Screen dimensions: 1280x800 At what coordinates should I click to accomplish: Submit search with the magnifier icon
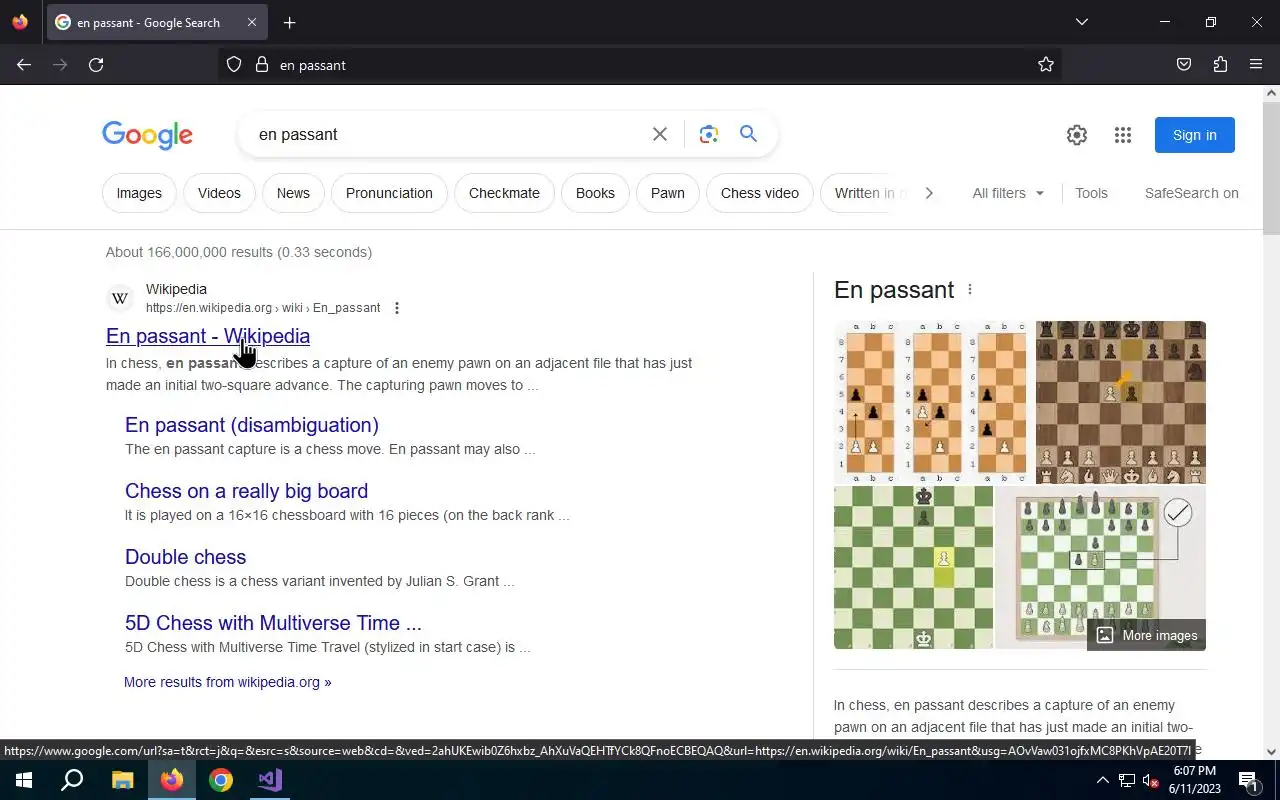pyautogui.click(x=748, y=134)
